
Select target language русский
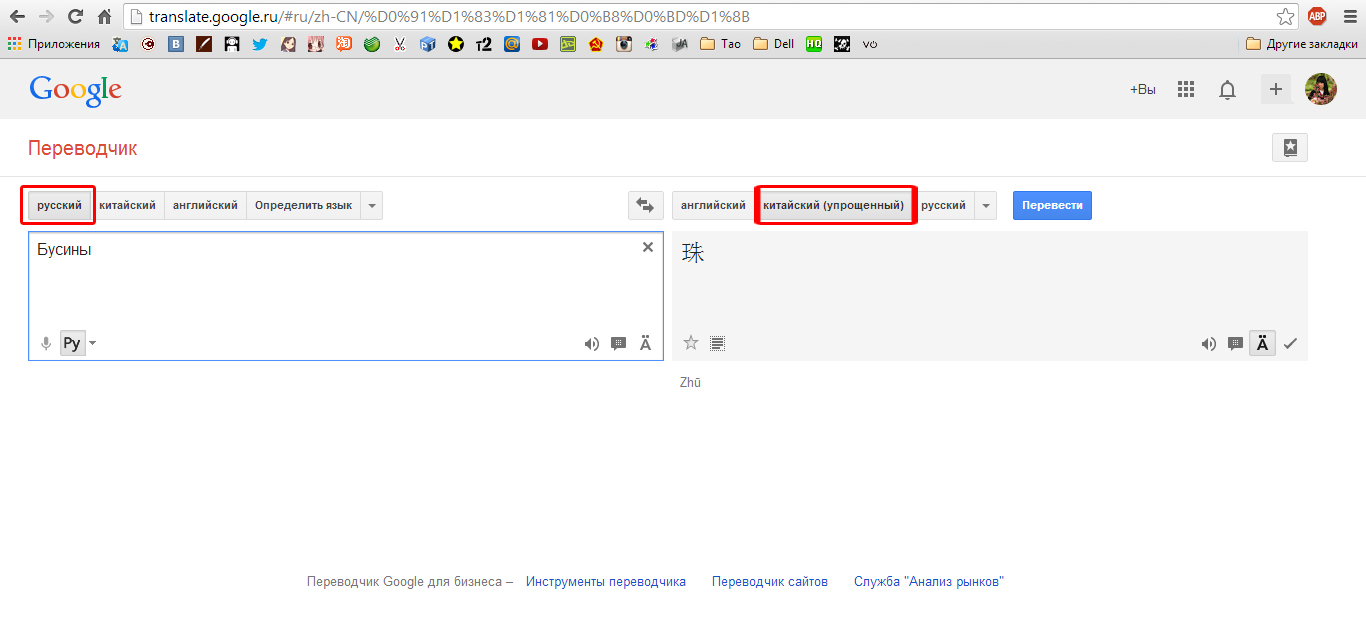(x=943, y=205)
